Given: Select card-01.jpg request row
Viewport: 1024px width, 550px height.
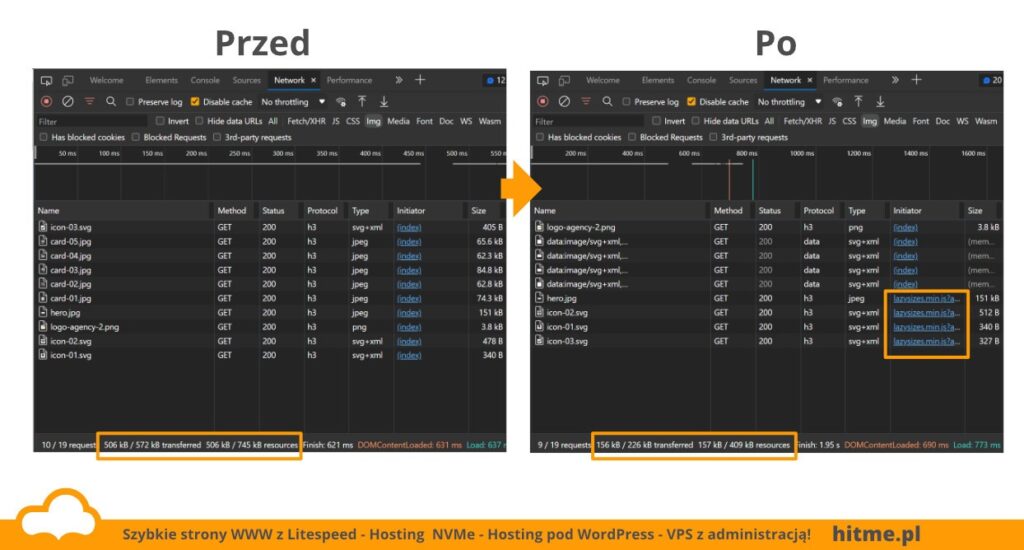Looking at the screenshot, I should coord(270,299).
